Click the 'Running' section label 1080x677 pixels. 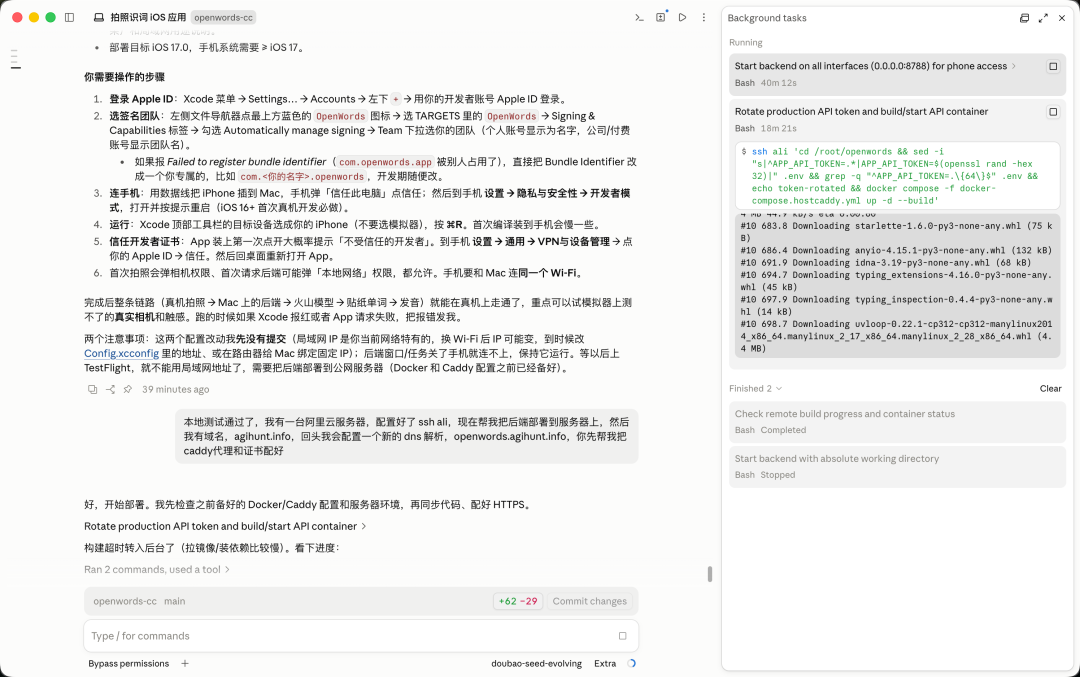pos(745,42)
